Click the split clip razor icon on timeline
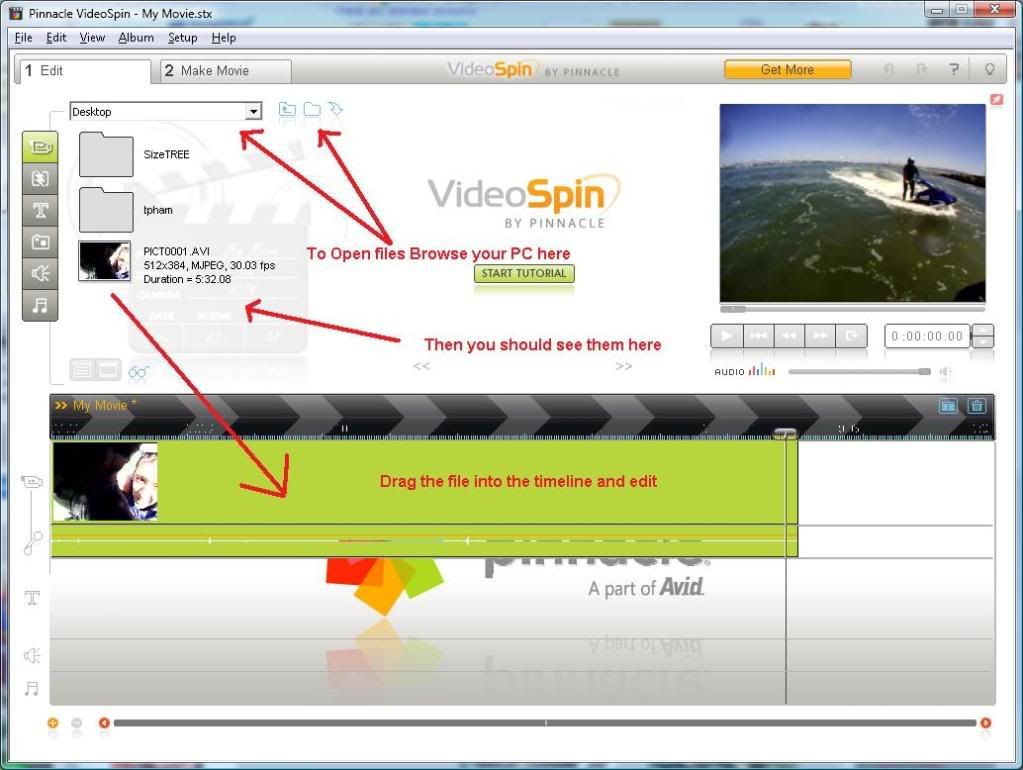Screen dimensions: 1023x770 click(947, 406)
